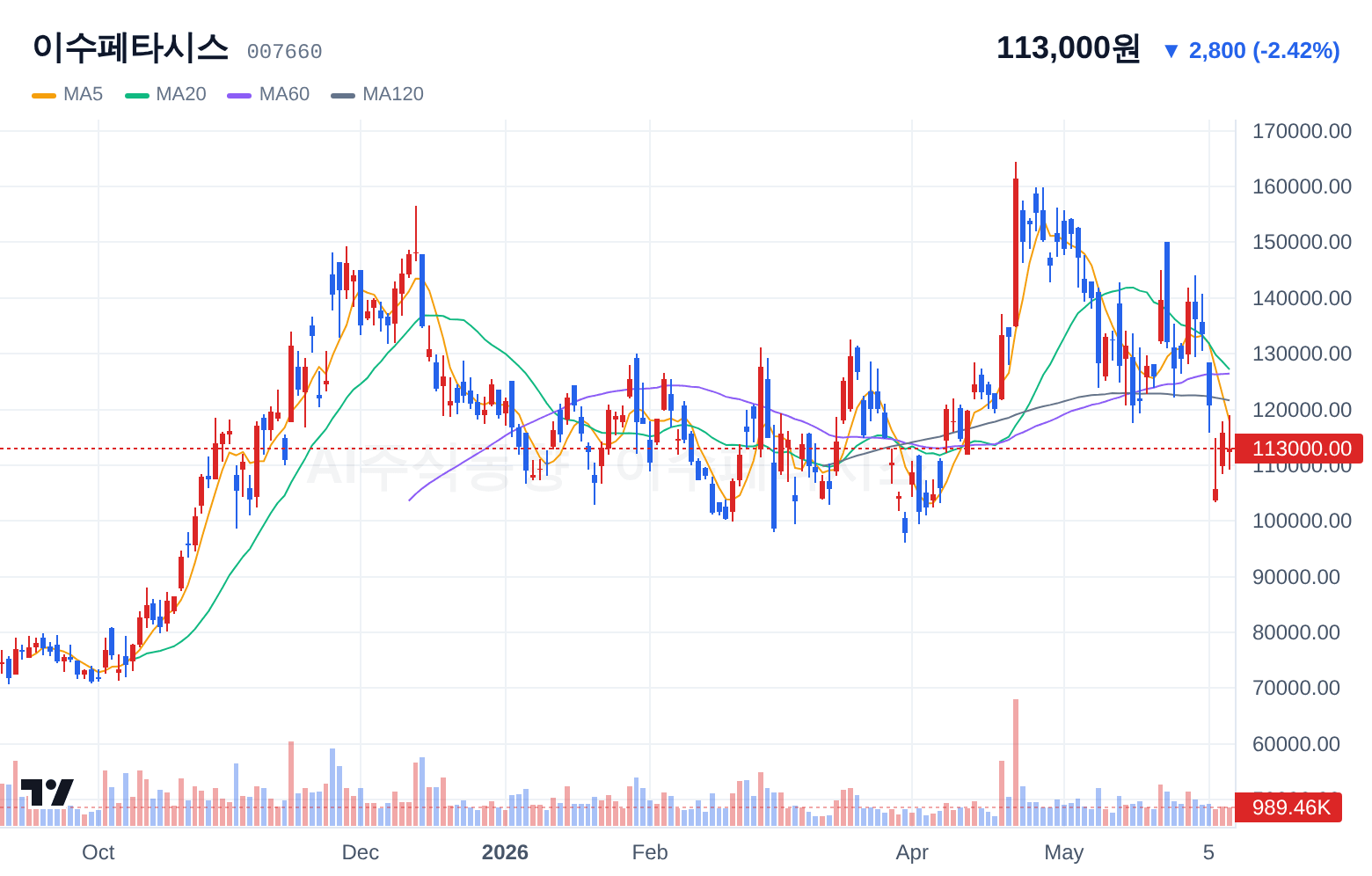Click the 90000.00 price axis label
Image resolution: width=1372 pixels, height=876 pixels.
[x=1296, y=577]
